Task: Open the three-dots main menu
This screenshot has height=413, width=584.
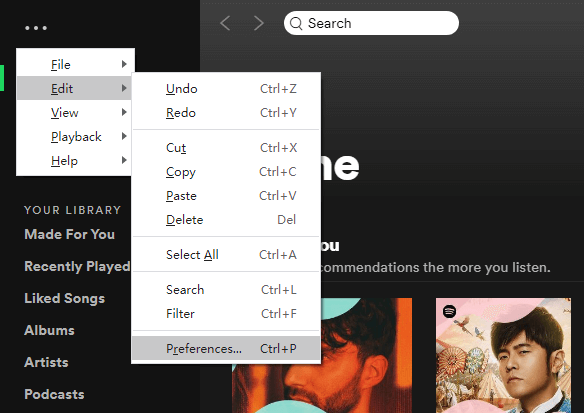Action: tap(36, 28)
